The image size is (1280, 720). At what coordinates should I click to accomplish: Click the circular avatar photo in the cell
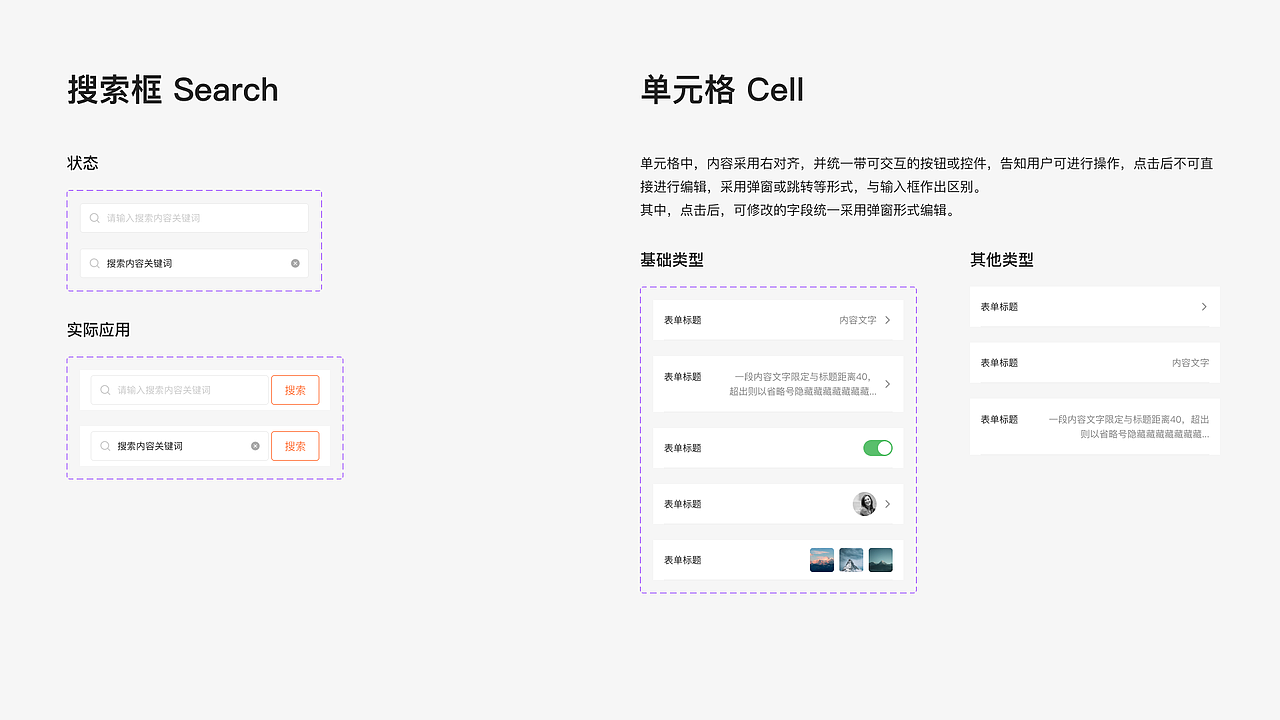pos(862,503)
